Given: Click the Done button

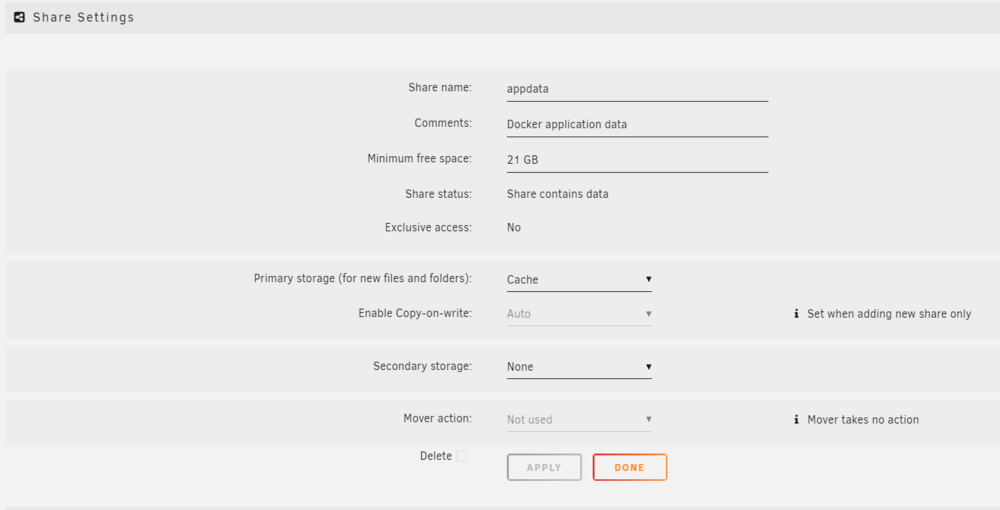Looking at the screenshot, I should tap(629, 467).
